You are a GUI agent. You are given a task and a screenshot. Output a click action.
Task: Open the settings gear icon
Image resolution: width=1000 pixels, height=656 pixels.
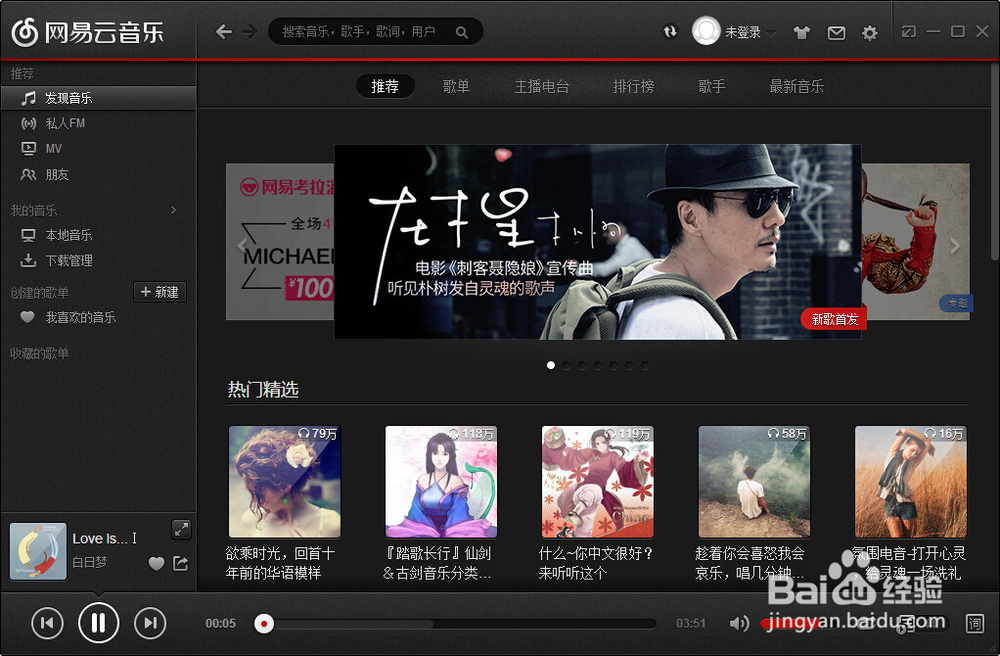[x=869, y=33]
